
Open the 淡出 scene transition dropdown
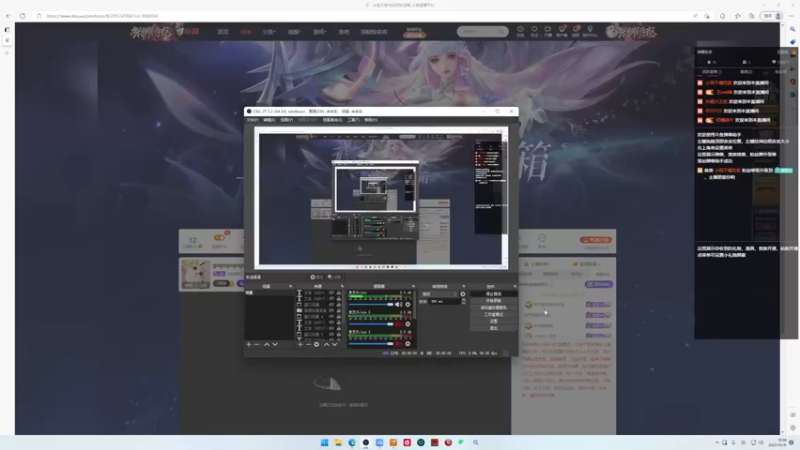tap(439, 294)
